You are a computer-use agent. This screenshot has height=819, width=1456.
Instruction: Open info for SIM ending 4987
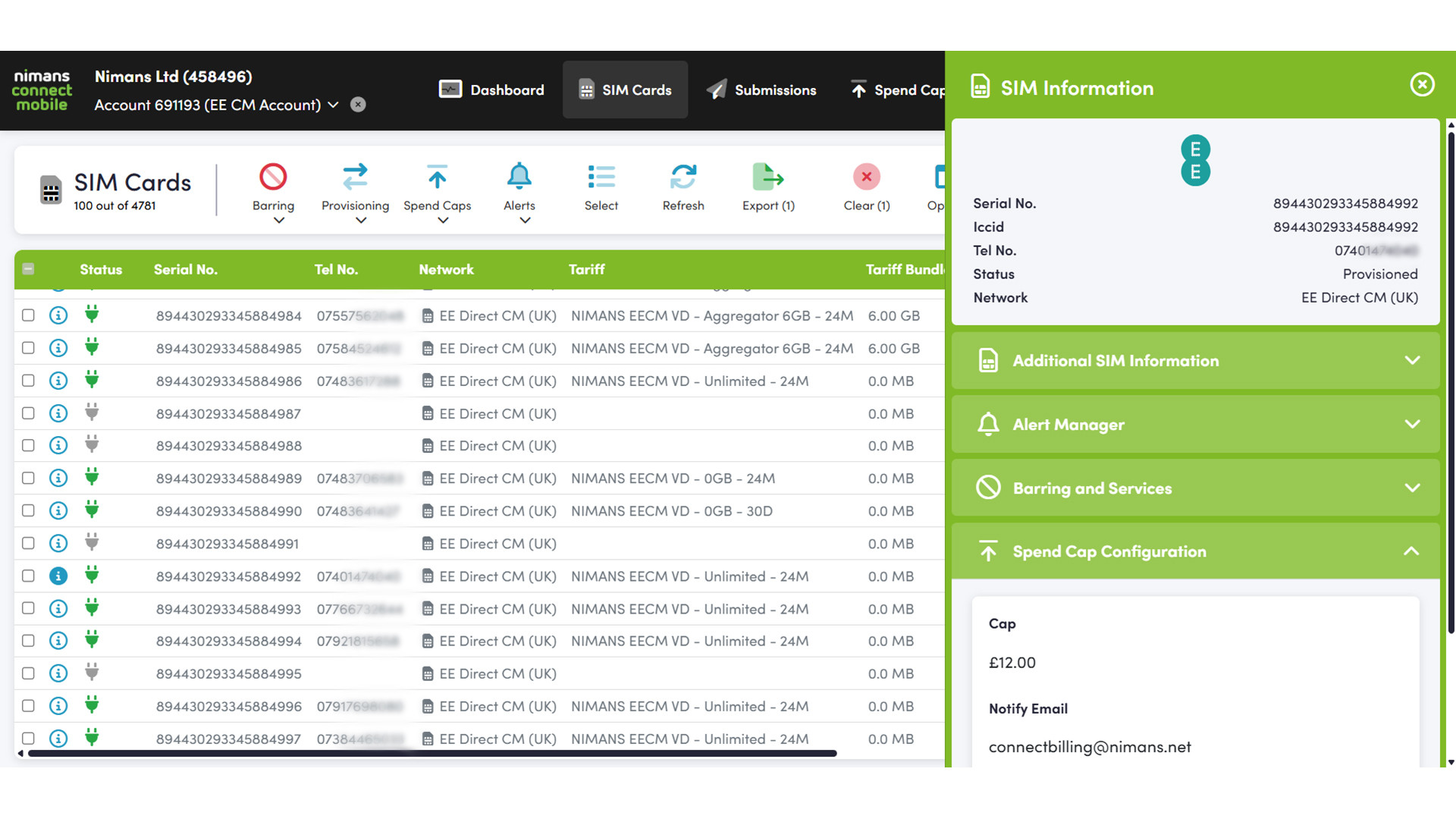coord(58,413)
